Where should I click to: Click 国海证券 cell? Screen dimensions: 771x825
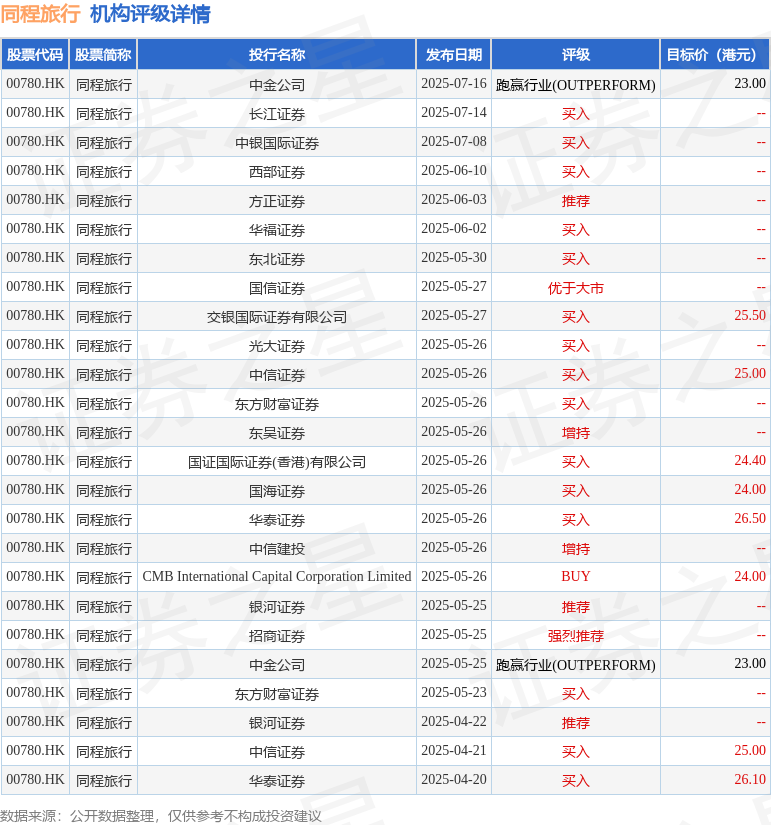click(277, 490)
